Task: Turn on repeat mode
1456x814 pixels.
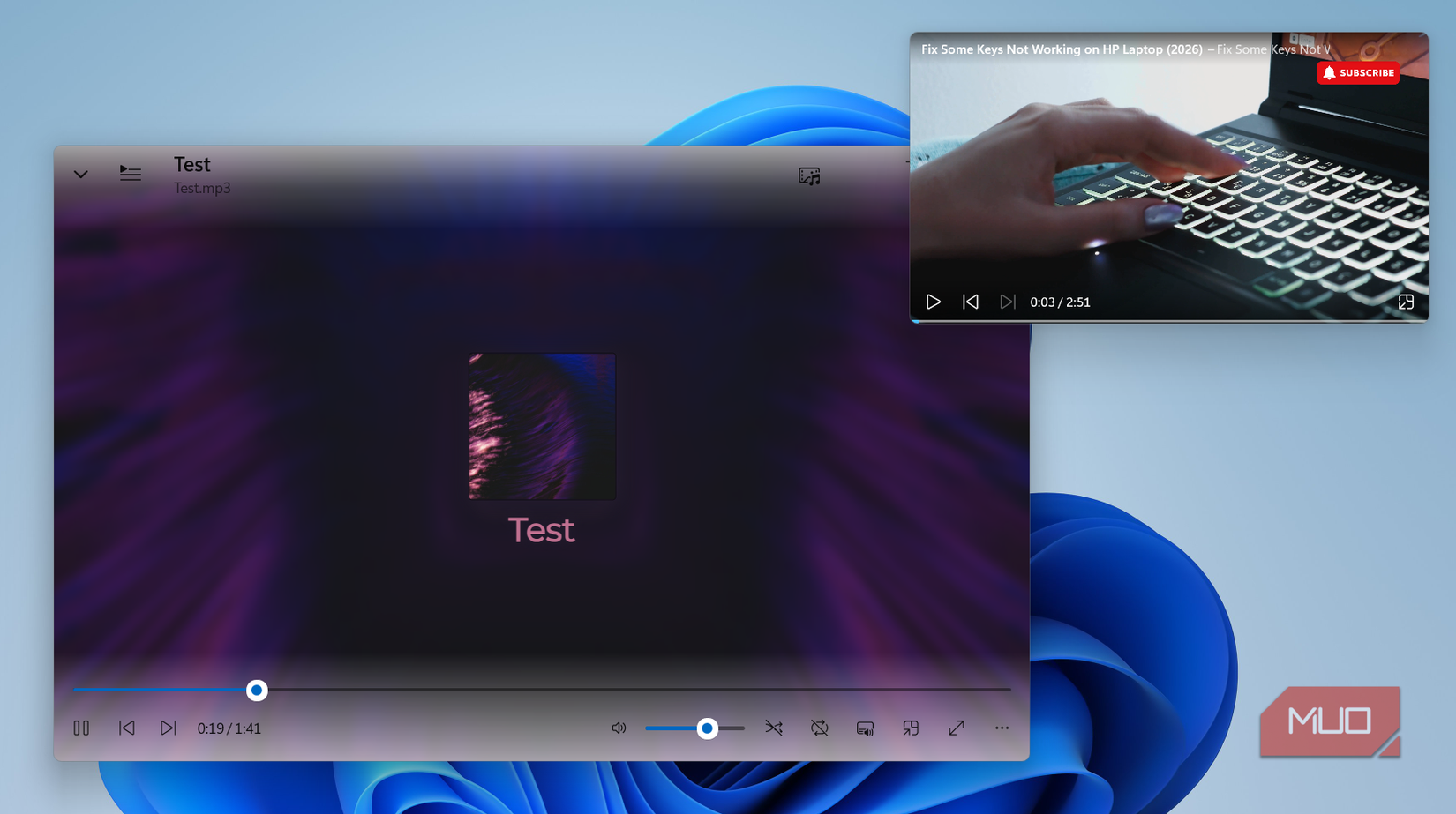Action: click(x=820, y=728)
